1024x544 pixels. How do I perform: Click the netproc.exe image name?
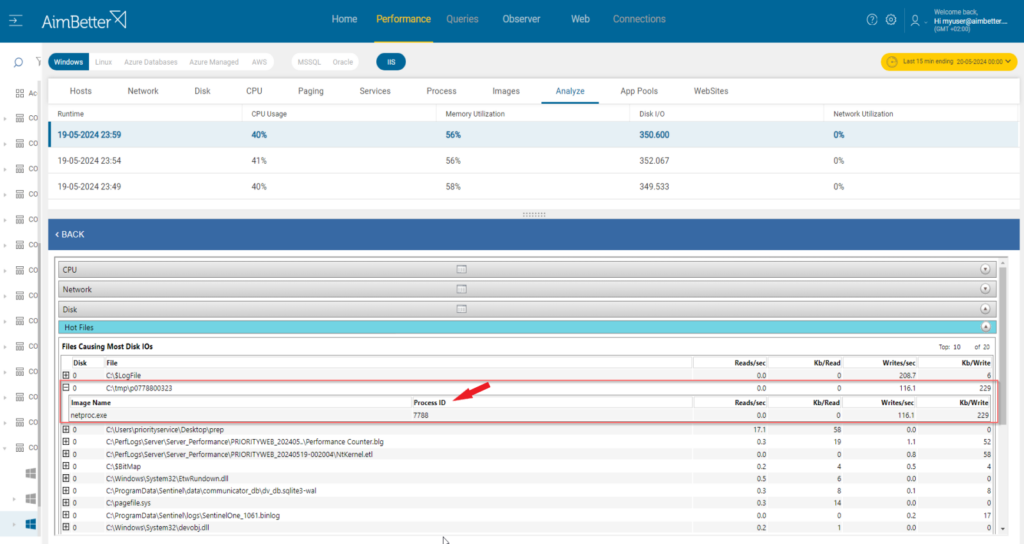coord(89,415)
